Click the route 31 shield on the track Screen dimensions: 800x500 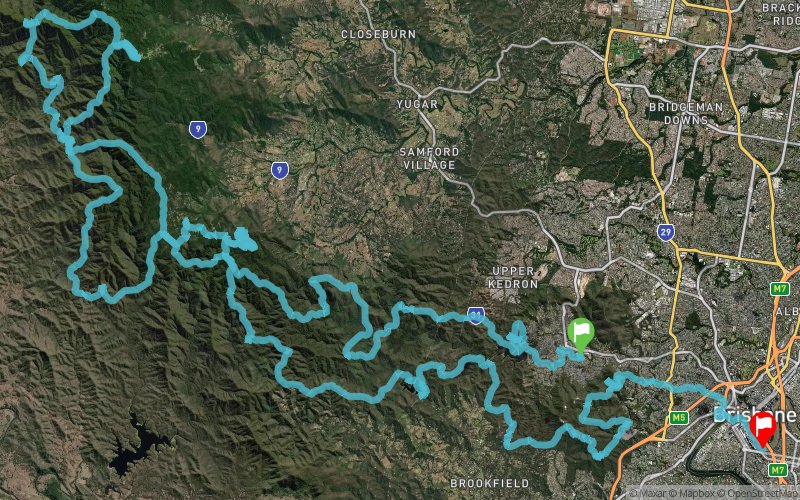click(476, 316)
